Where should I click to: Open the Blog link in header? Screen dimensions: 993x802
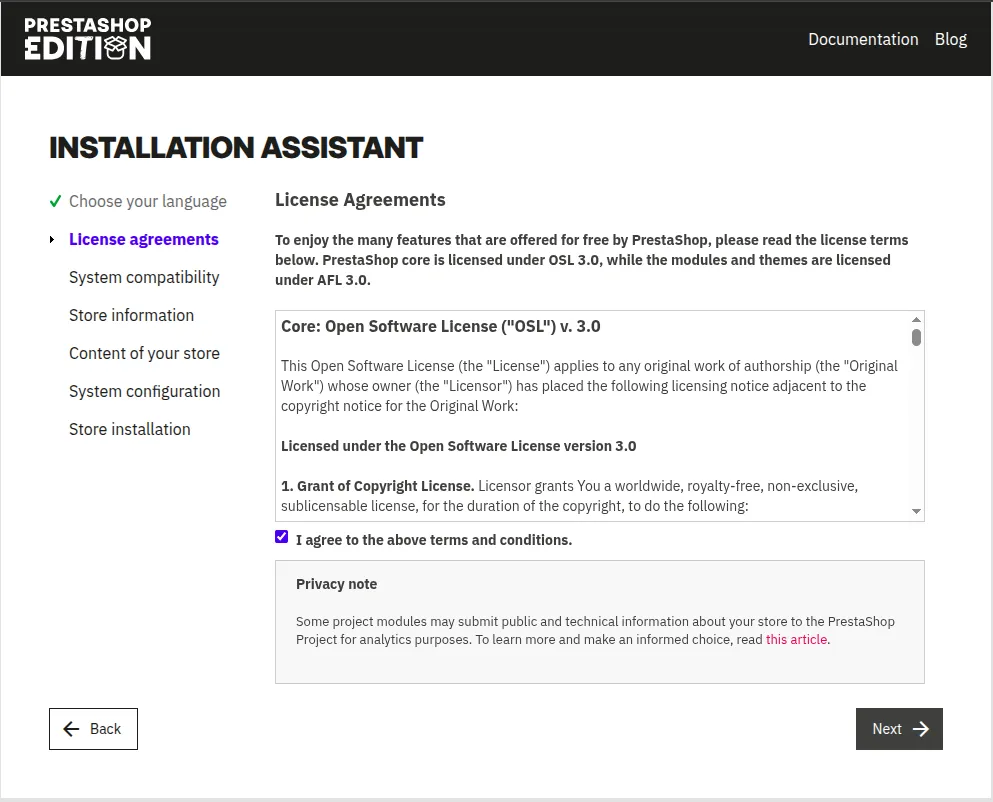click(x=950, y=39)
